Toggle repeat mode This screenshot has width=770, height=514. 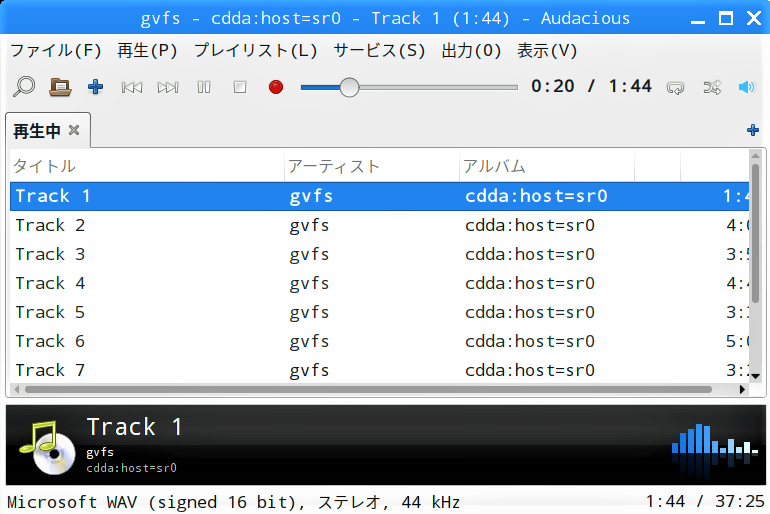click(x=675, y=87)
